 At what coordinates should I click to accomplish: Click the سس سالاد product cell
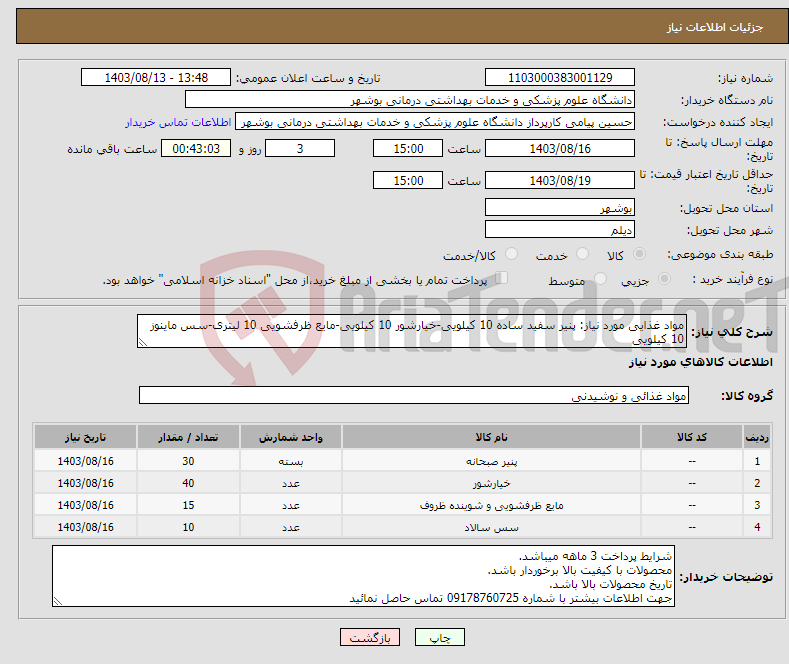tap(491, 527)
